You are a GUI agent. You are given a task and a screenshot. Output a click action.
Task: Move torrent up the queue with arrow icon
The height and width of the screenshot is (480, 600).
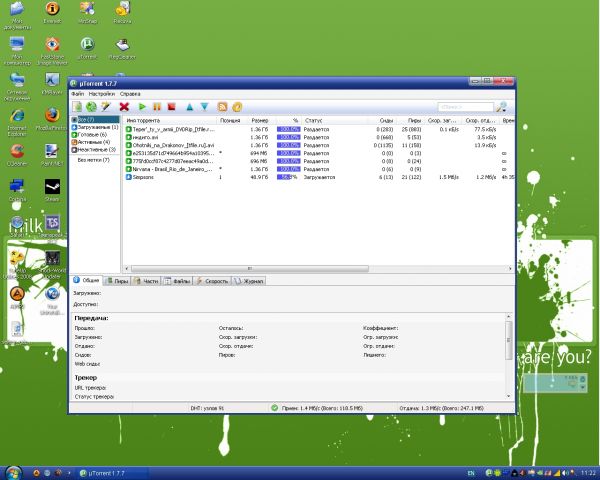(190, 106)
